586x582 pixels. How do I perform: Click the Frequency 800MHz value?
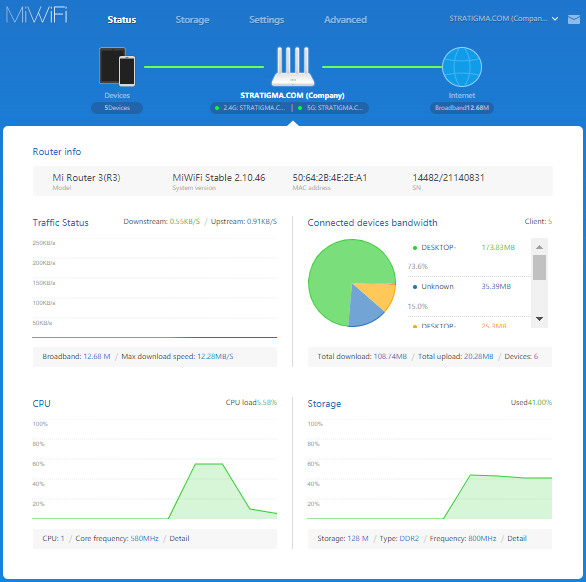click(x=482, y=538)
